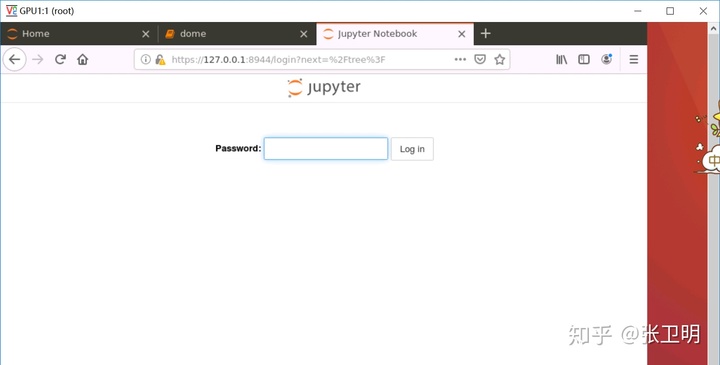Switch to the Home tab
The image size is (720, 365).
[x=79, y=34]
